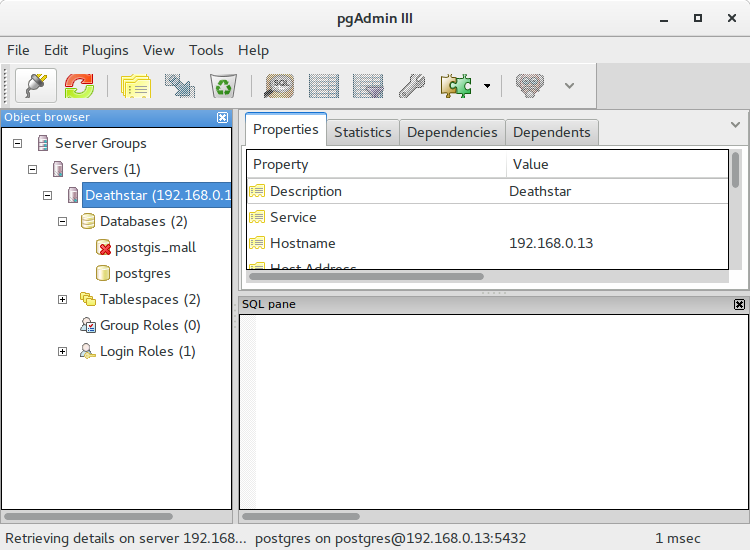Image resolution: width=750 pixels, height=550 pixels.
Task: Select Group Roles (0) in the tree
Action: pyautogui.click(x=150, y=326)
